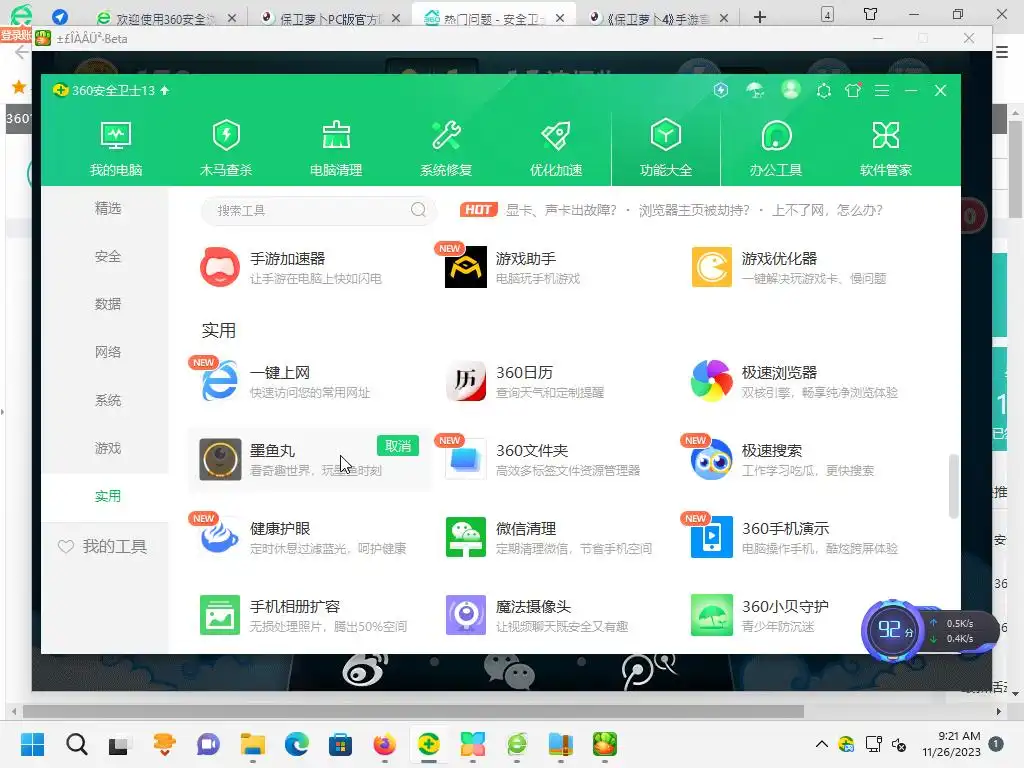
Task: Open the 手游加速器 tool icon
Action: [219, 266]
